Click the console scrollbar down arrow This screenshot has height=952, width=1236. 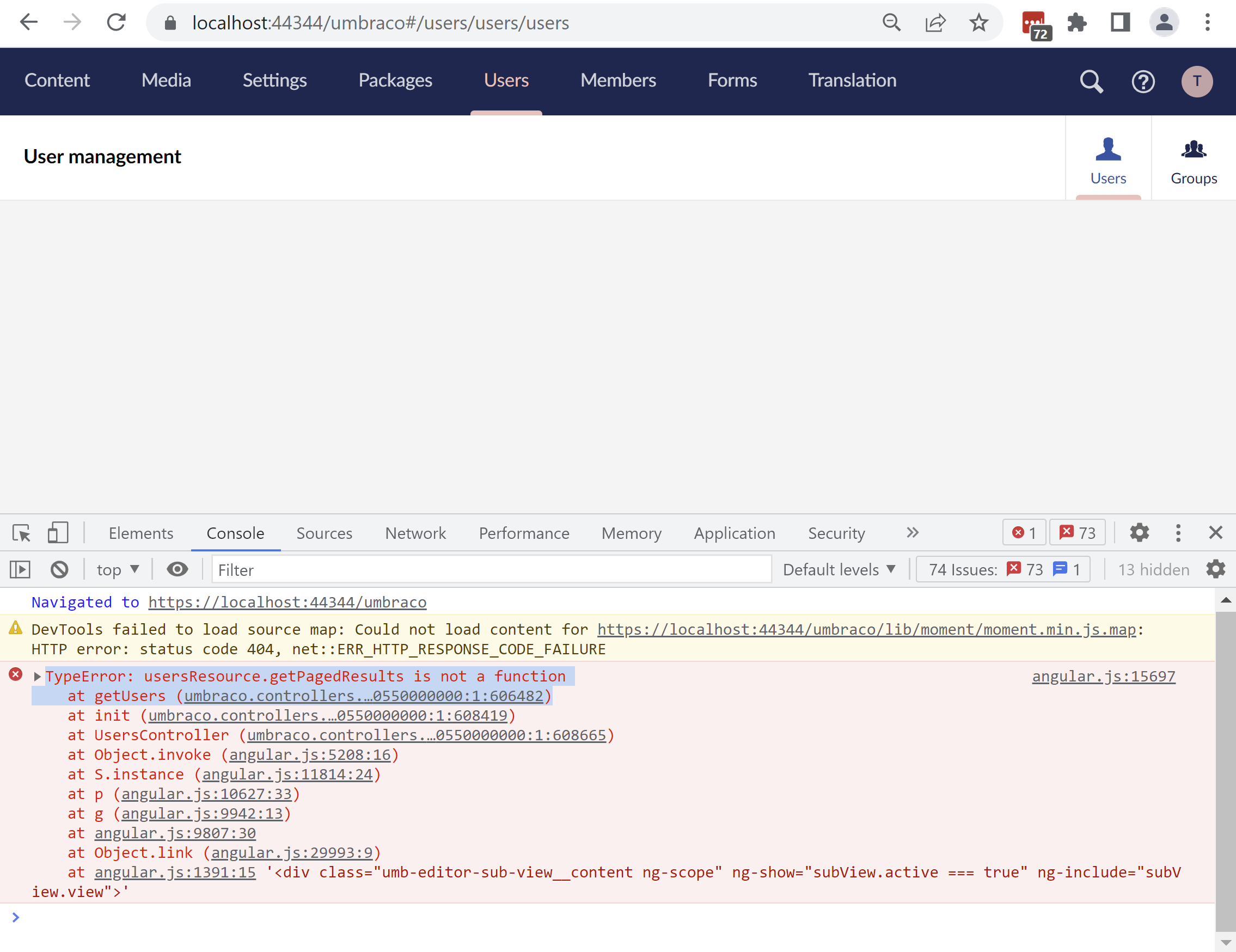pos(1225,942)
